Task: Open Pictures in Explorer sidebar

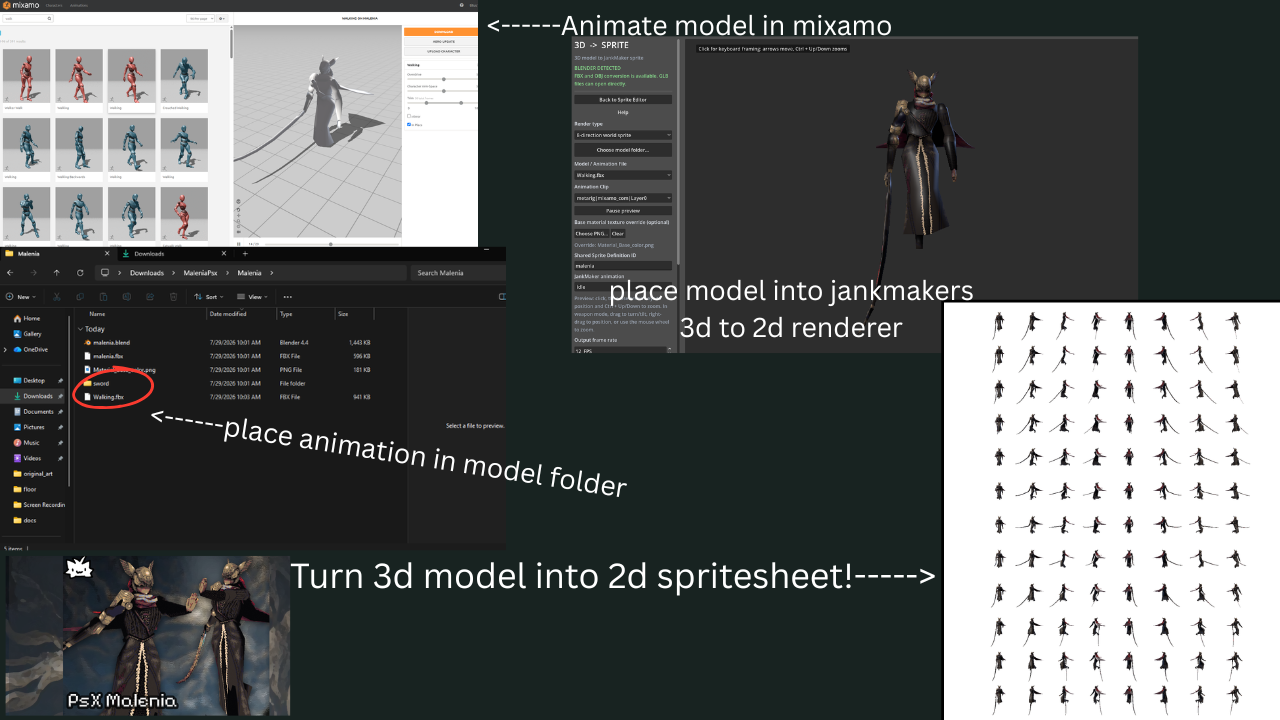Action: point(29,427)
